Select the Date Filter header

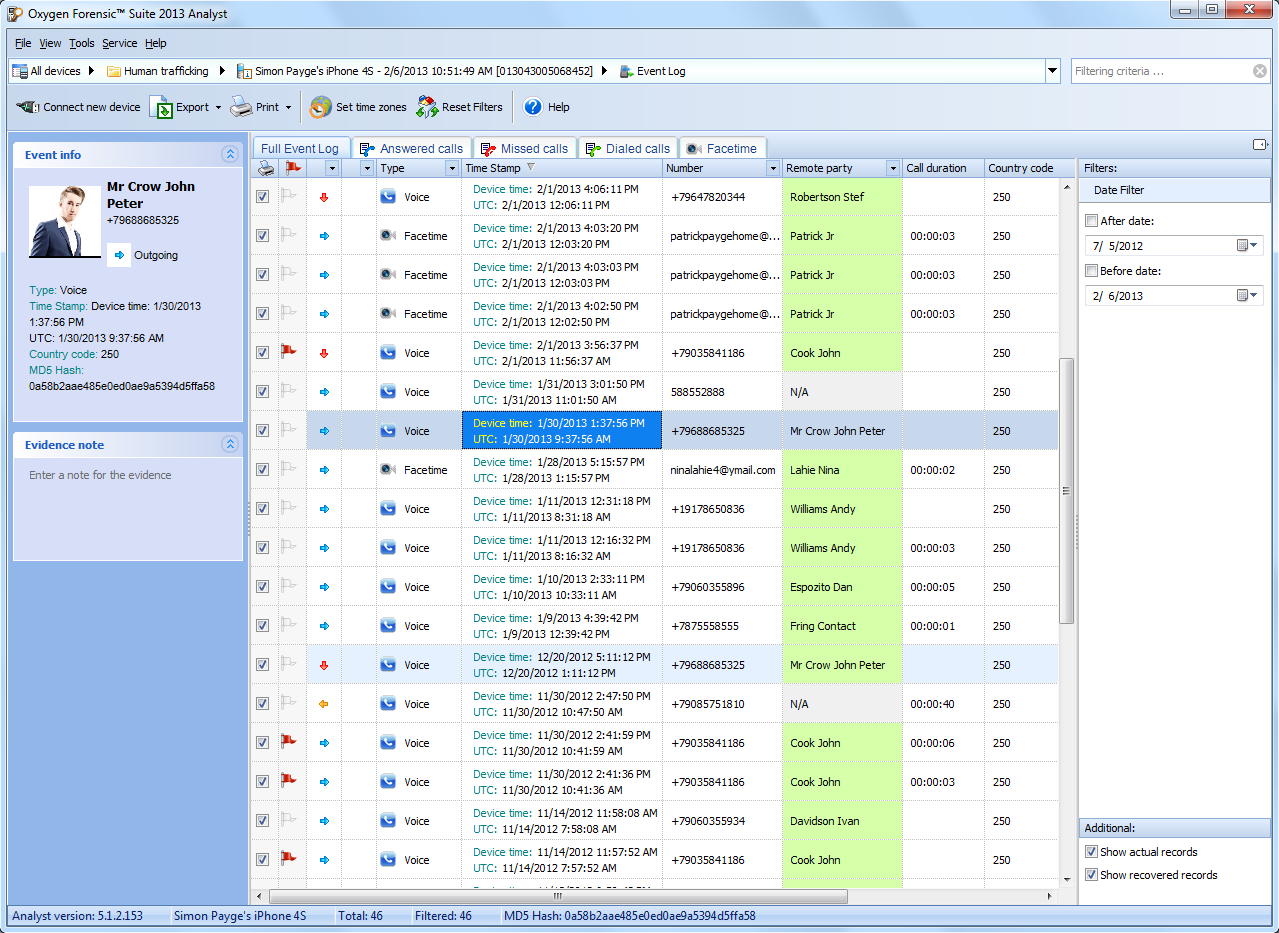click(1119, 190)
